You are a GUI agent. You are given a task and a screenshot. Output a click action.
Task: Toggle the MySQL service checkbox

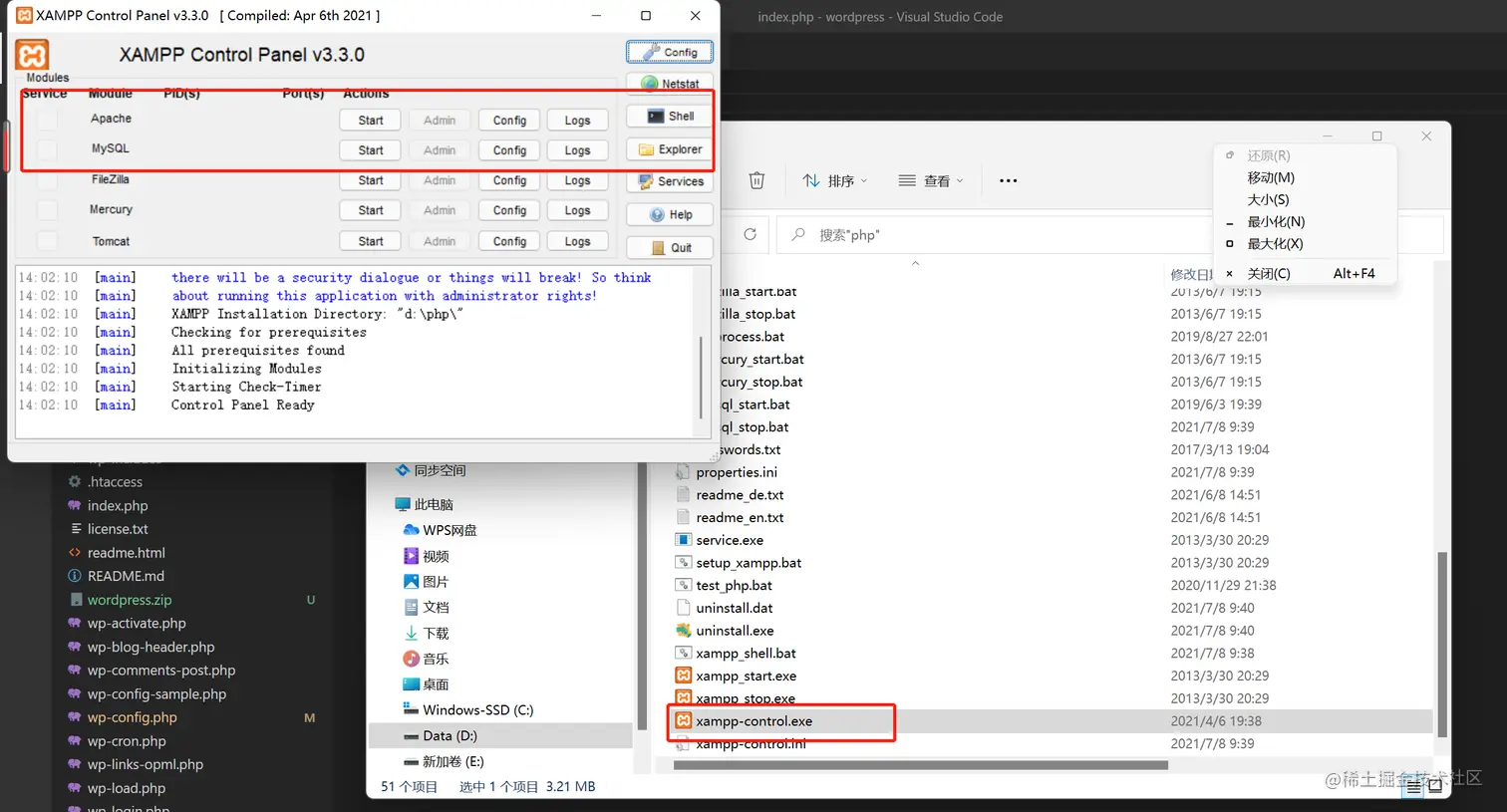[47, 149]
